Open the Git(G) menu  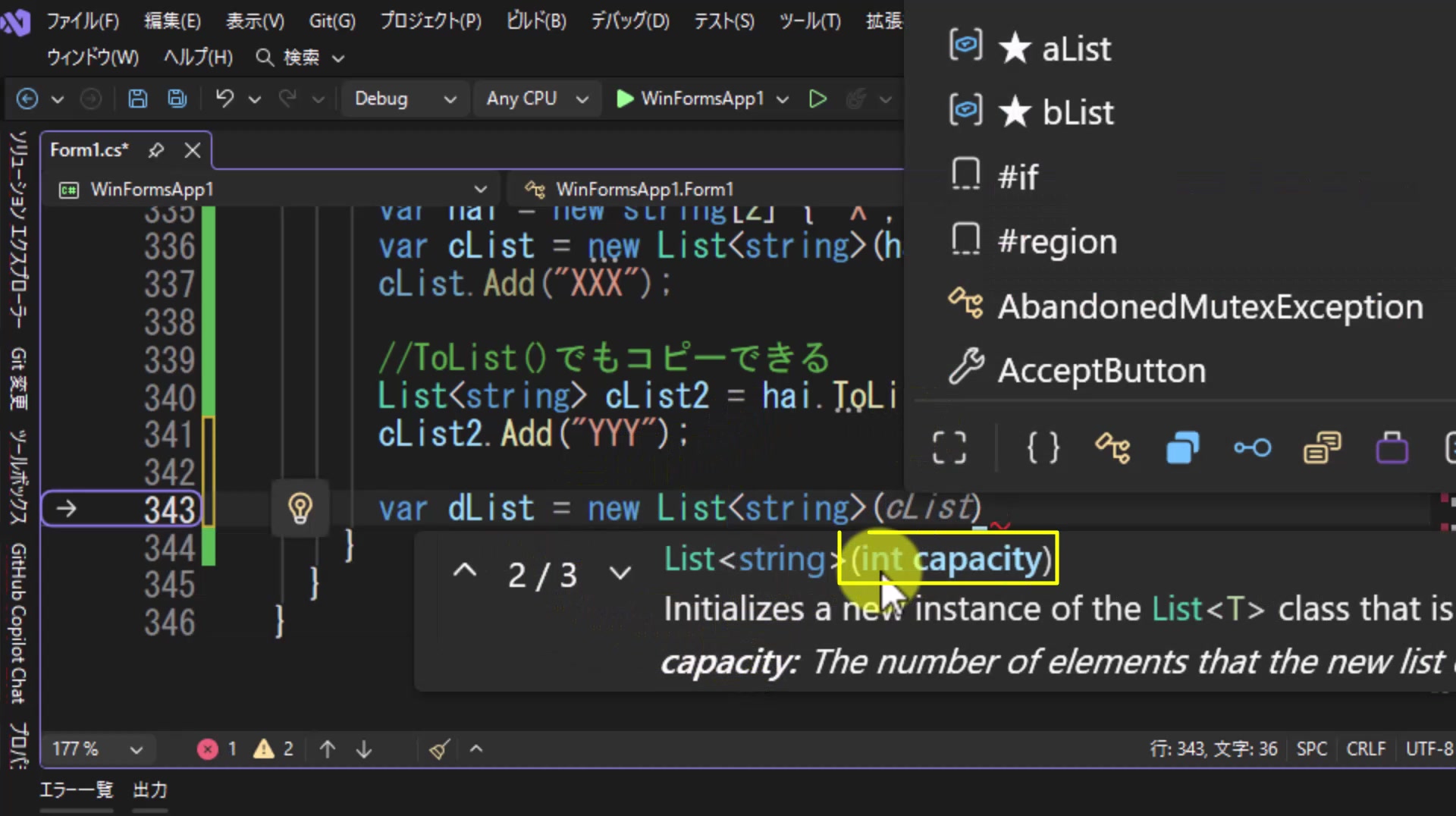point(332,20)
